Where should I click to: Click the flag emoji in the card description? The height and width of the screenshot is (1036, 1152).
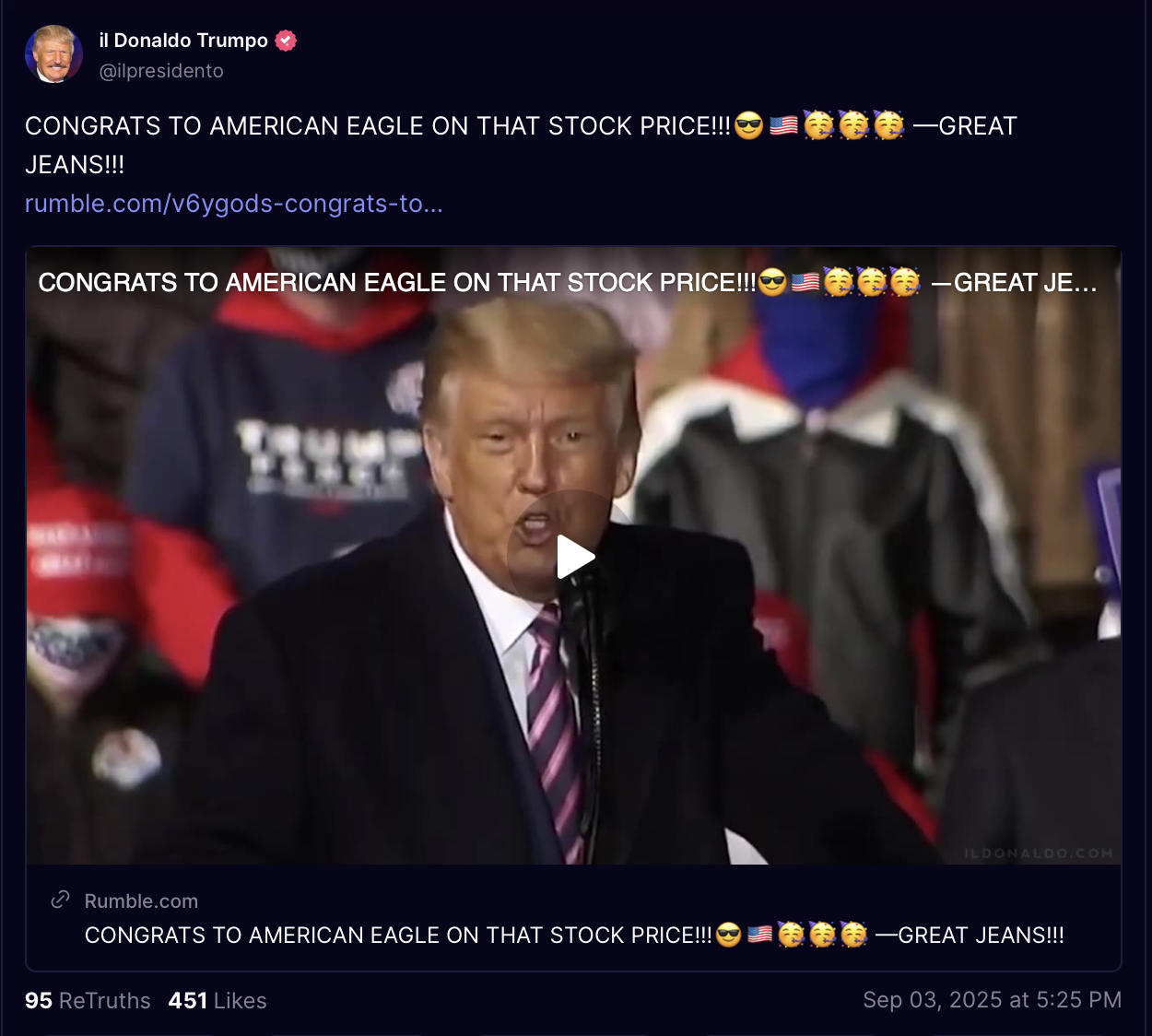point(759,936)
